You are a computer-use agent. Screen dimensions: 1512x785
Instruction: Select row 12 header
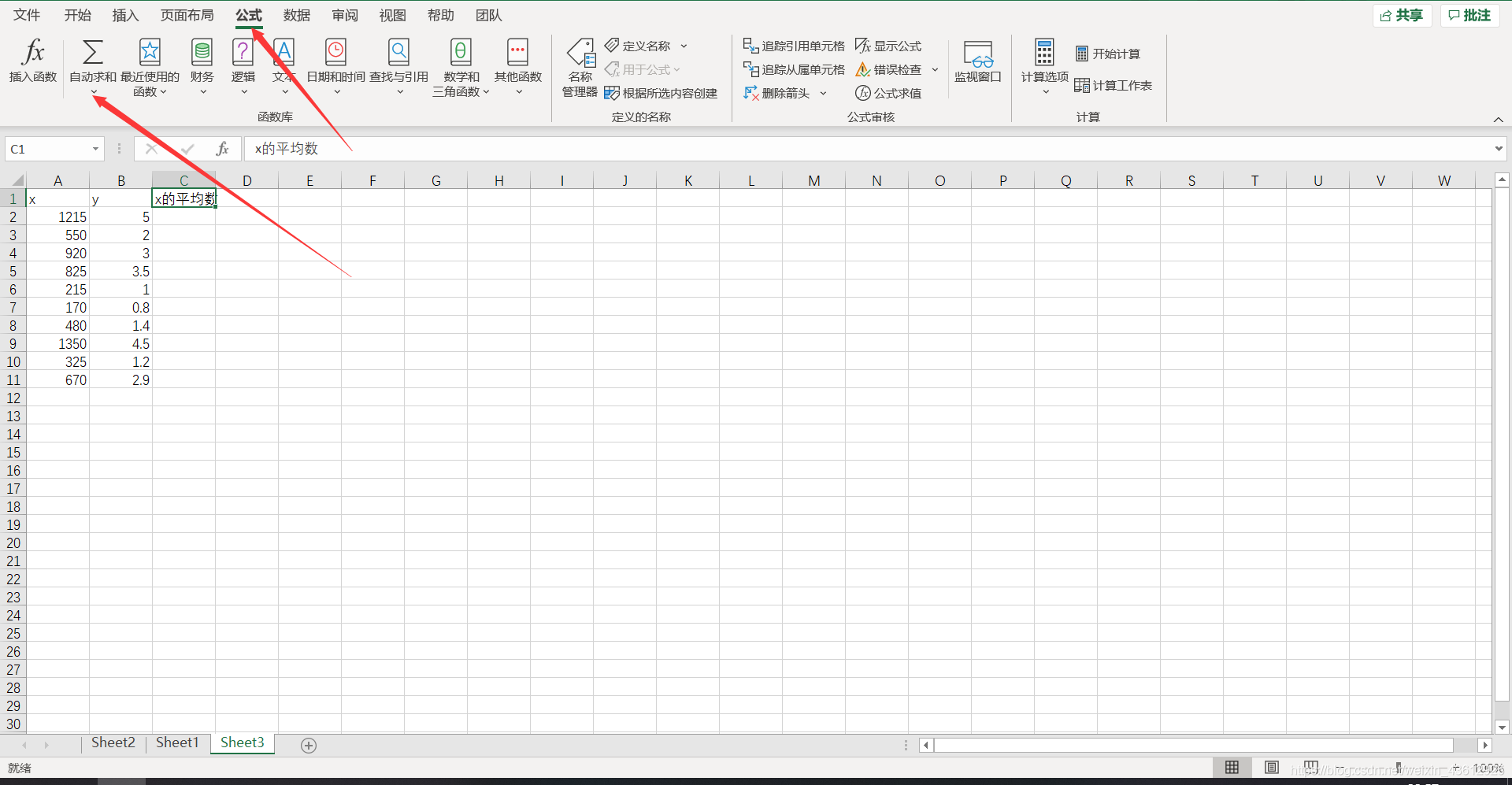pyautogui.click(x=13, y=398)
